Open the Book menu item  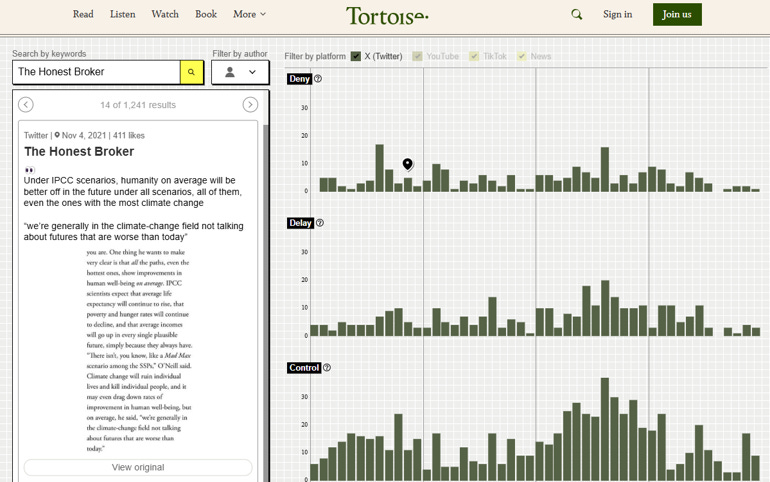click(x=206, y=14)
